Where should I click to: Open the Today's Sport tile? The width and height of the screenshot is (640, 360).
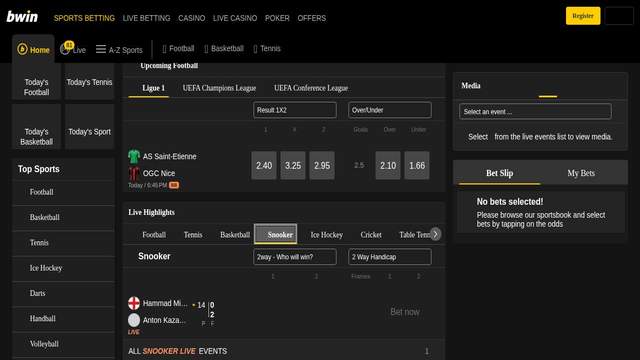pos(89,127)
